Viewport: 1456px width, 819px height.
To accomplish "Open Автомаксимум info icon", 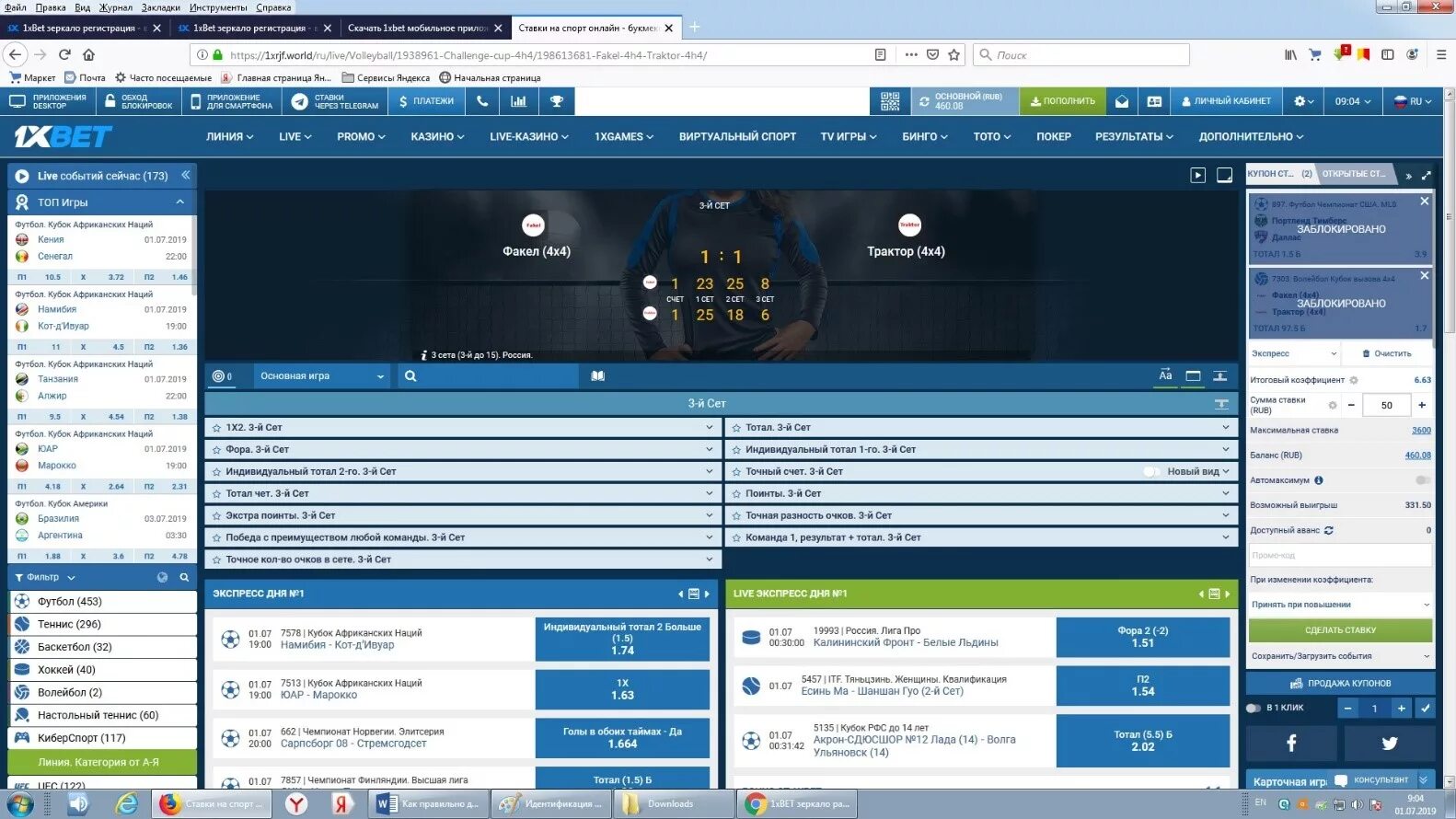I will pos(1318,480).
